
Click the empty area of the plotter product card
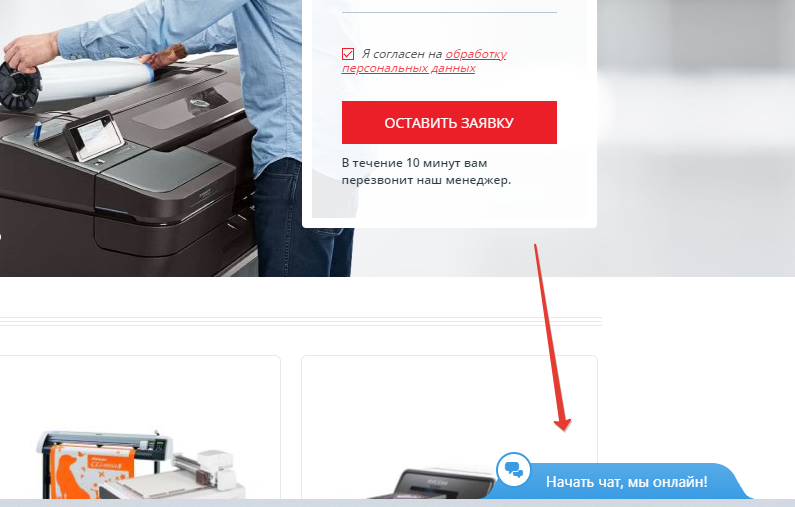coord(139,391)
